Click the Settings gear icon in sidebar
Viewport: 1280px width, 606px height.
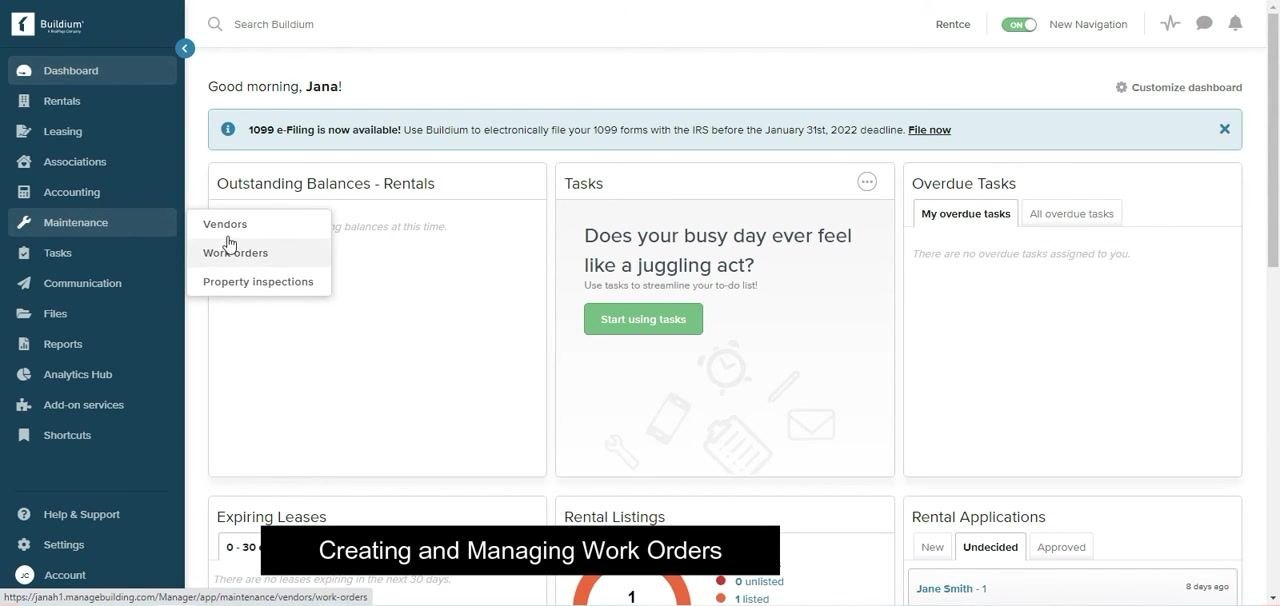[x=24, y=545]
